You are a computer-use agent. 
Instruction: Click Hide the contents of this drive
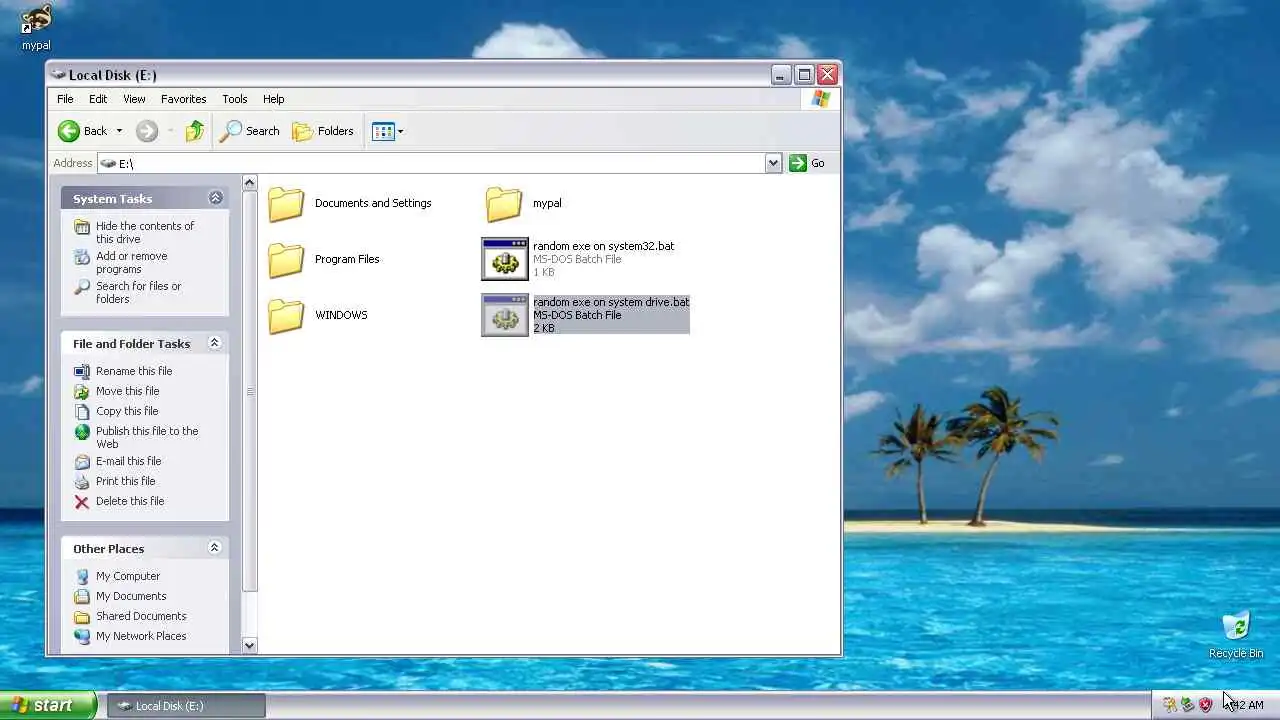(x=145, y=232)
